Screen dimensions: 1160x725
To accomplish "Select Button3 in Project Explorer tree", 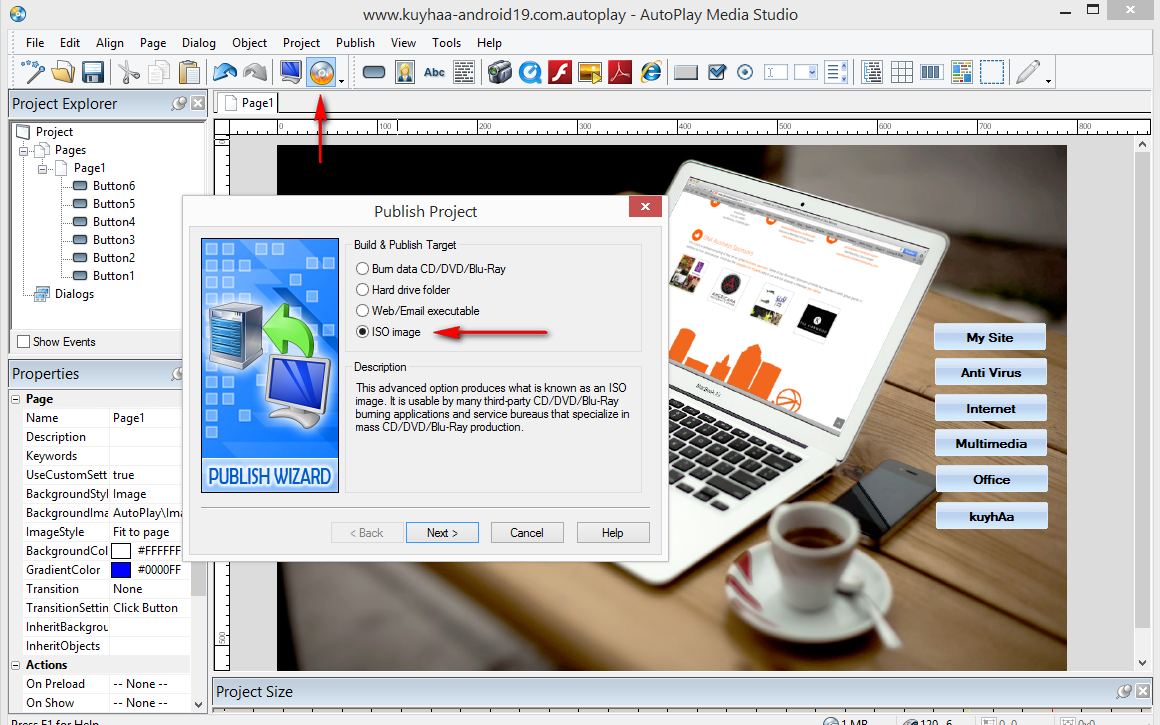I will [114, 240].
